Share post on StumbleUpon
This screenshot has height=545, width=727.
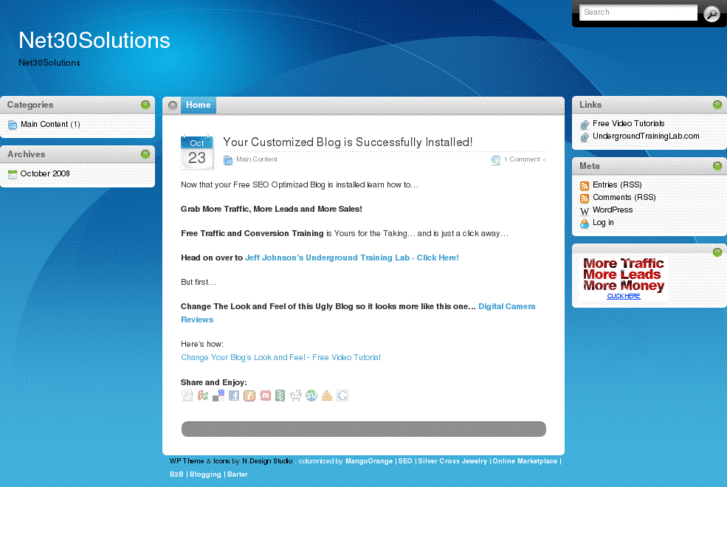(x=311, y=396)
